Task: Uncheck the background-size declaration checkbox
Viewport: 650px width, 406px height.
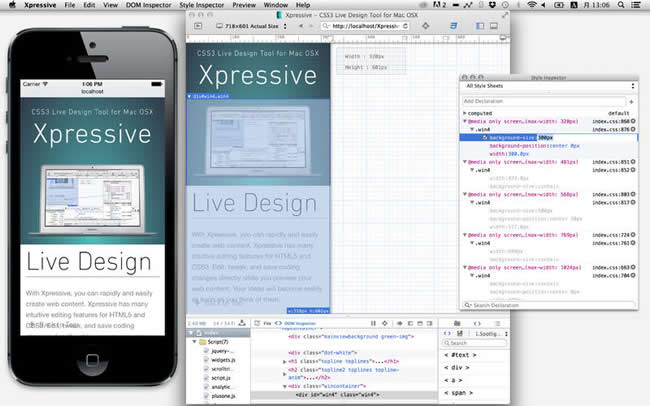Action: click(485, 137)
